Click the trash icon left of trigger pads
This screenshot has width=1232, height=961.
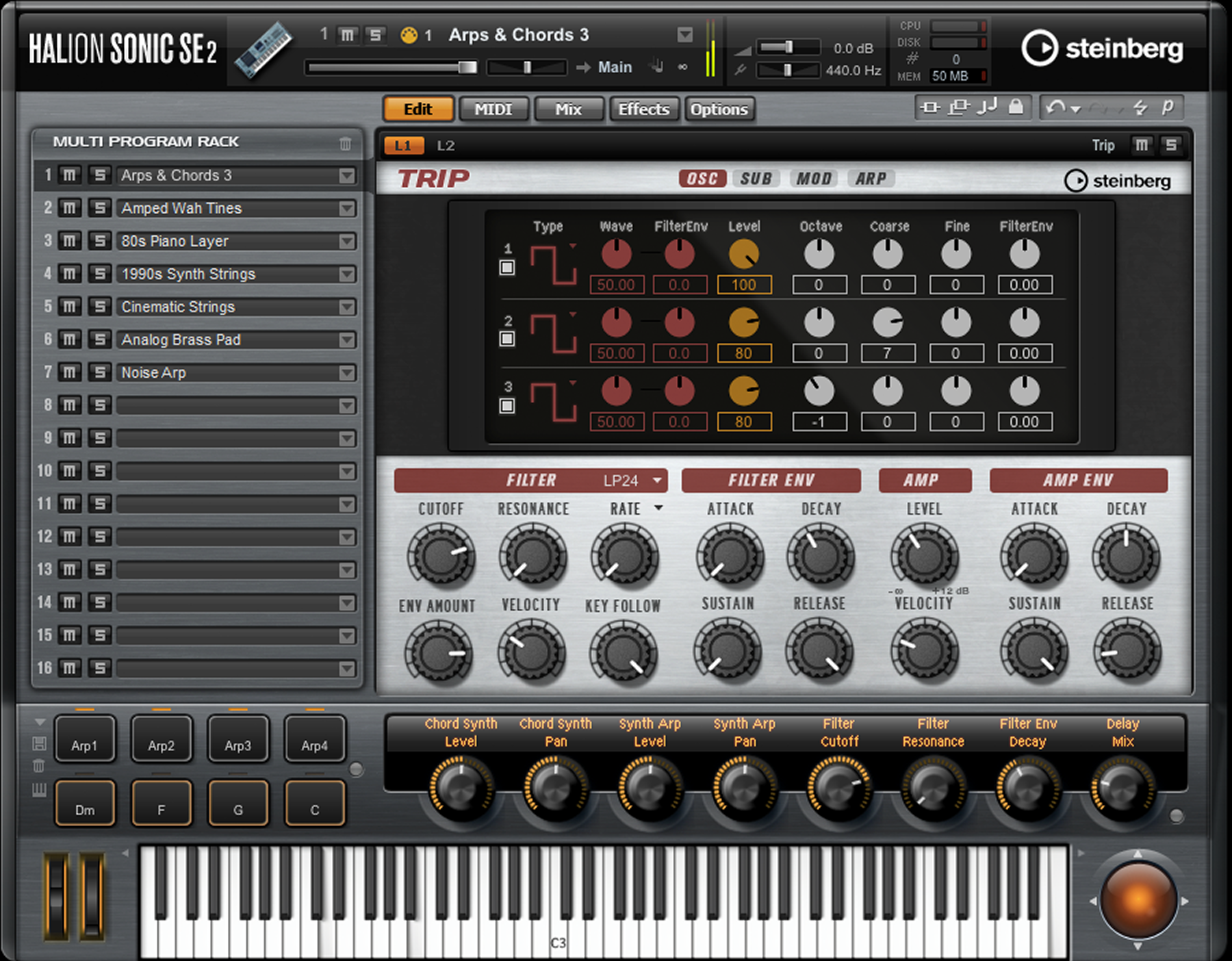pos(39,766)
